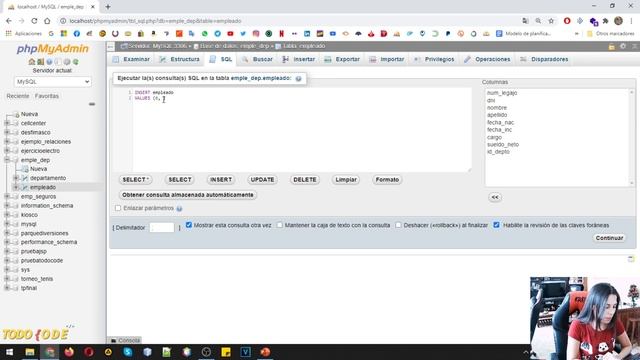Screen dimensions: 640x360
Task: Reload the page with browser refresh icon
Action: tap(34, 21)
